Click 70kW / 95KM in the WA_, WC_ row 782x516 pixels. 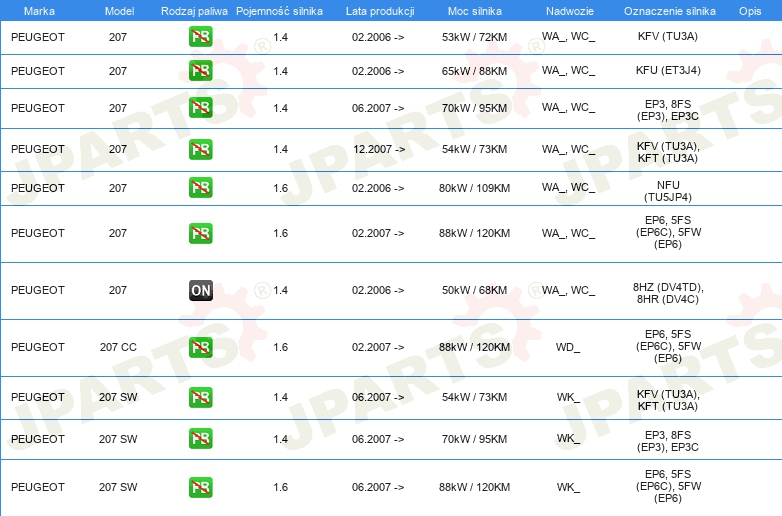pyautogui.click(x=474, y=108)
